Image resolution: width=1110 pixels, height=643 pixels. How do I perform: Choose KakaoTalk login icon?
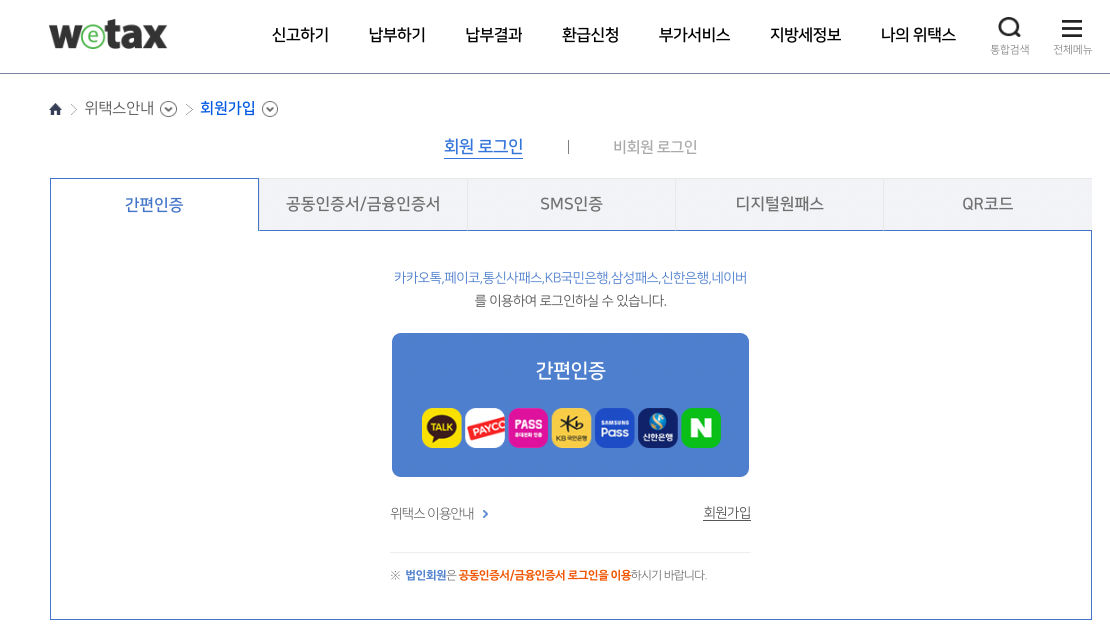click(x=442, y=428)
